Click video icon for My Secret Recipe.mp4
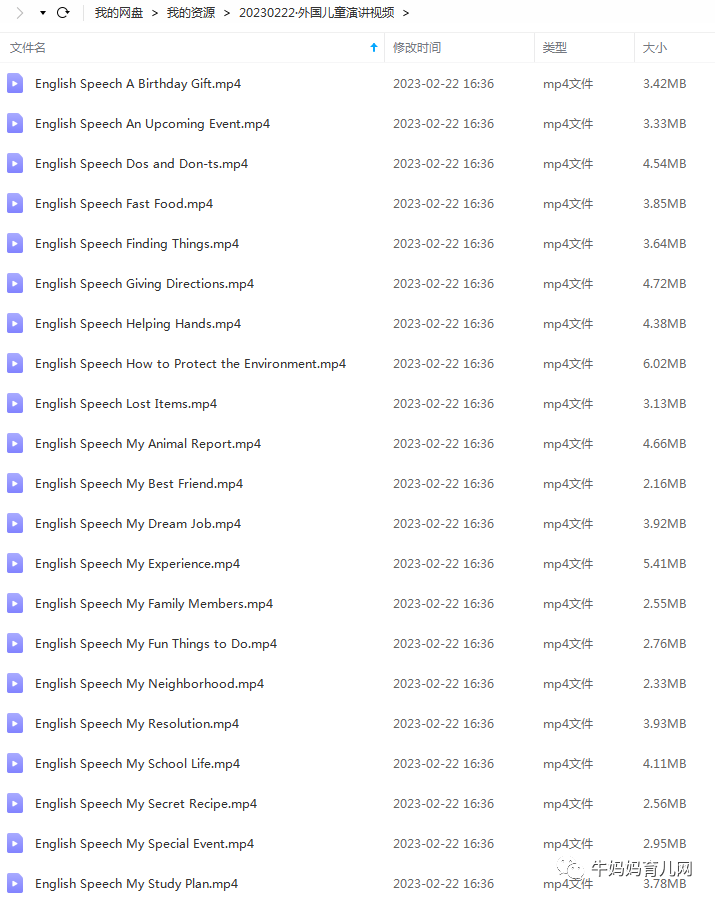Screen dimensions: 715x900 coord(15,804)
